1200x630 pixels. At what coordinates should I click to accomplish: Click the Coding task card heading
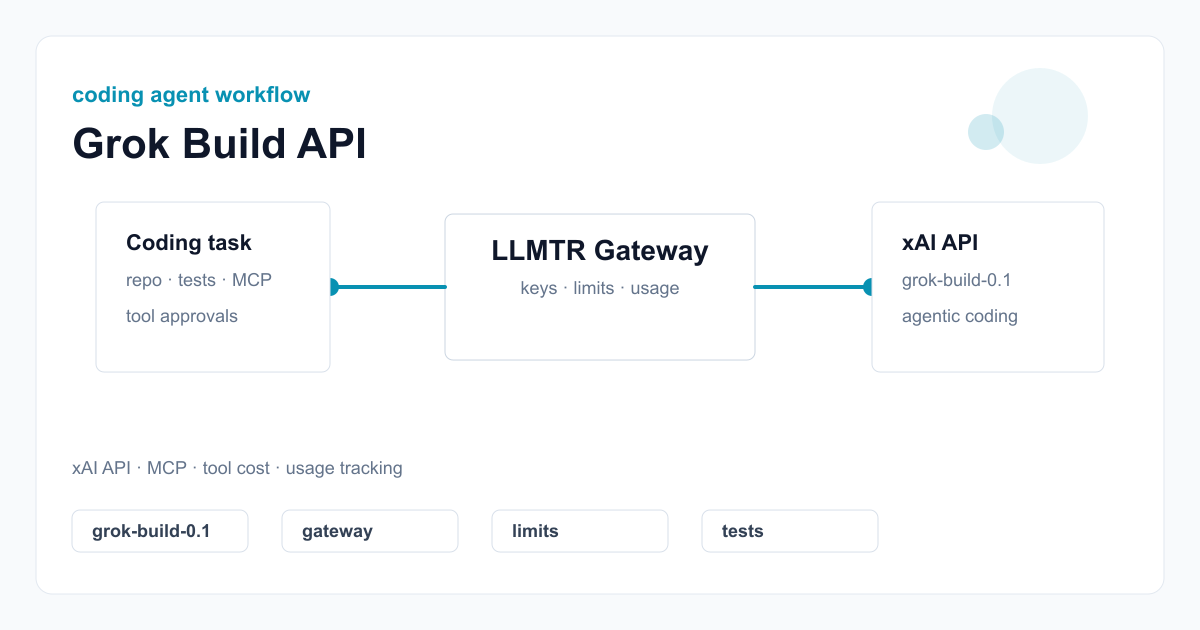[189, 243]
